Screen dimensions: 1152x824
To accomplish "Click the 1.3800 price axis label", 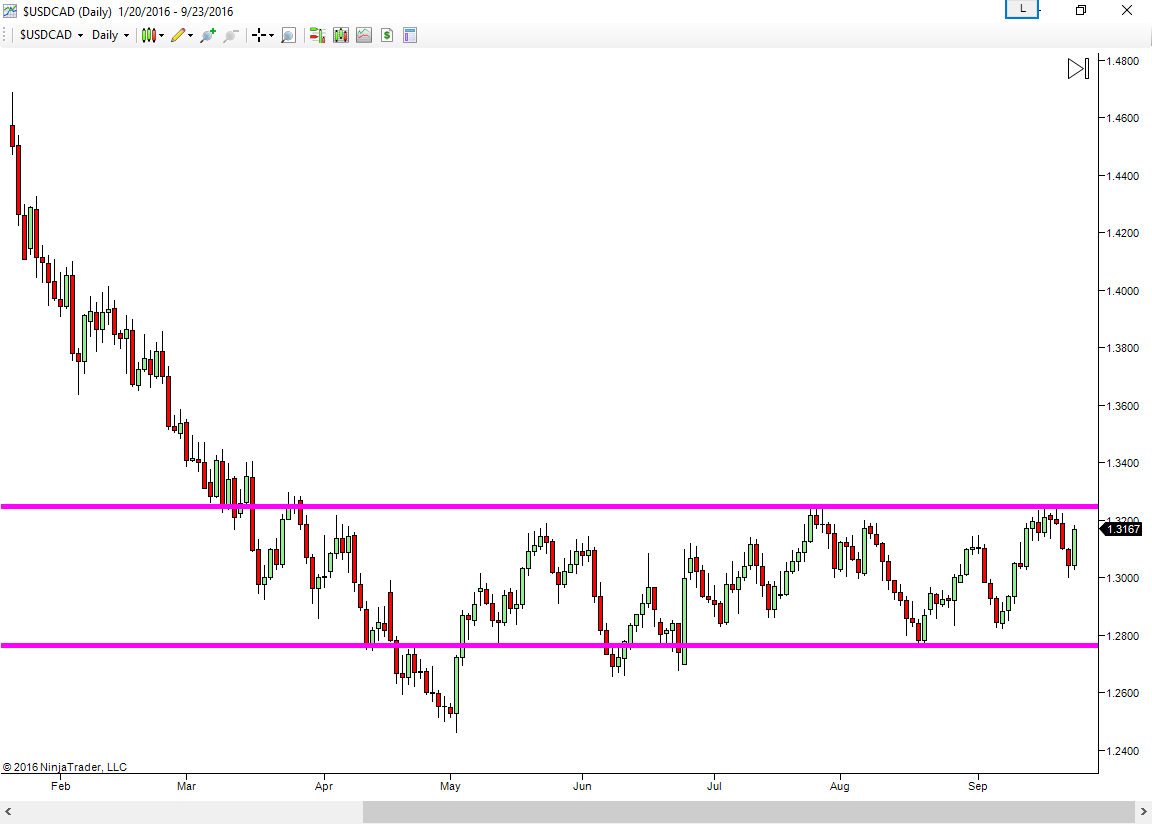I will pos(1123,348).
